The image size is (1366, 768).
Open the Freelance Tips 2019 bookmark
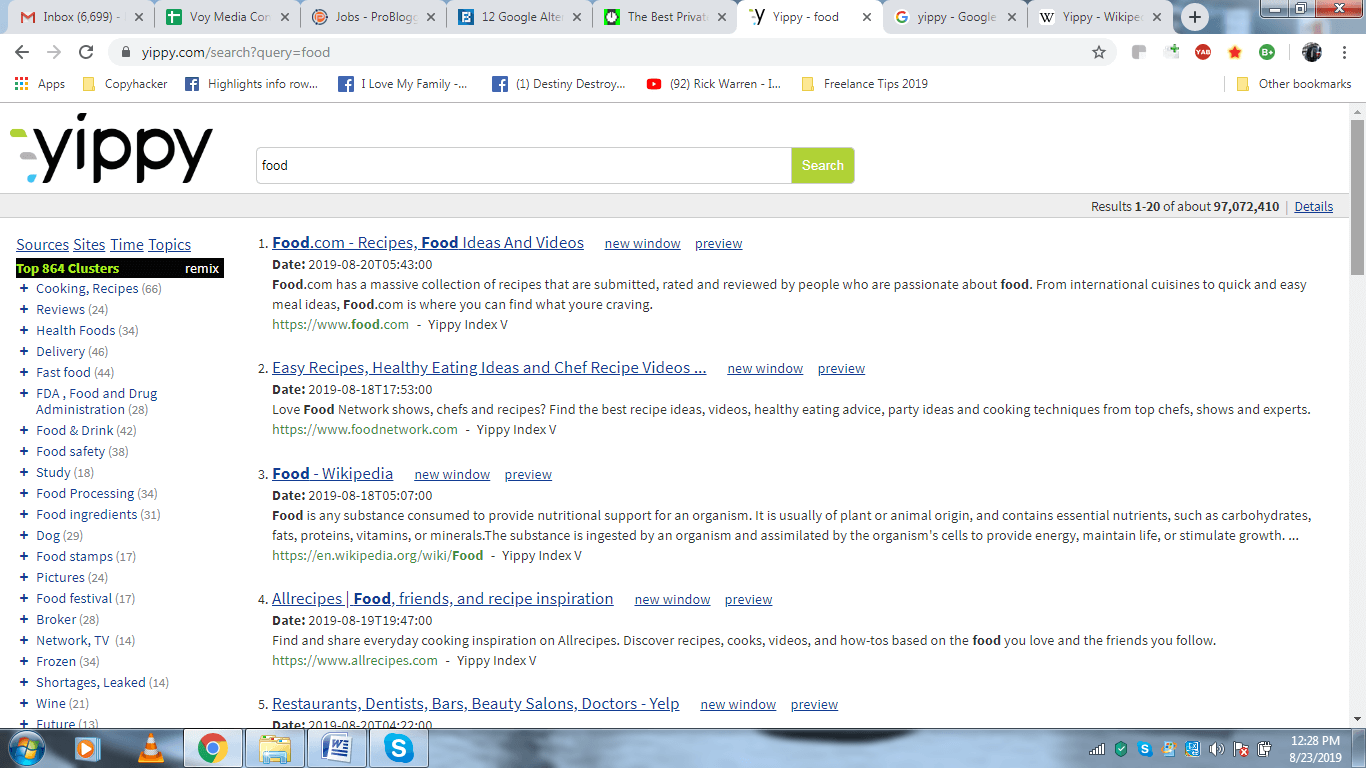point(865,84)
